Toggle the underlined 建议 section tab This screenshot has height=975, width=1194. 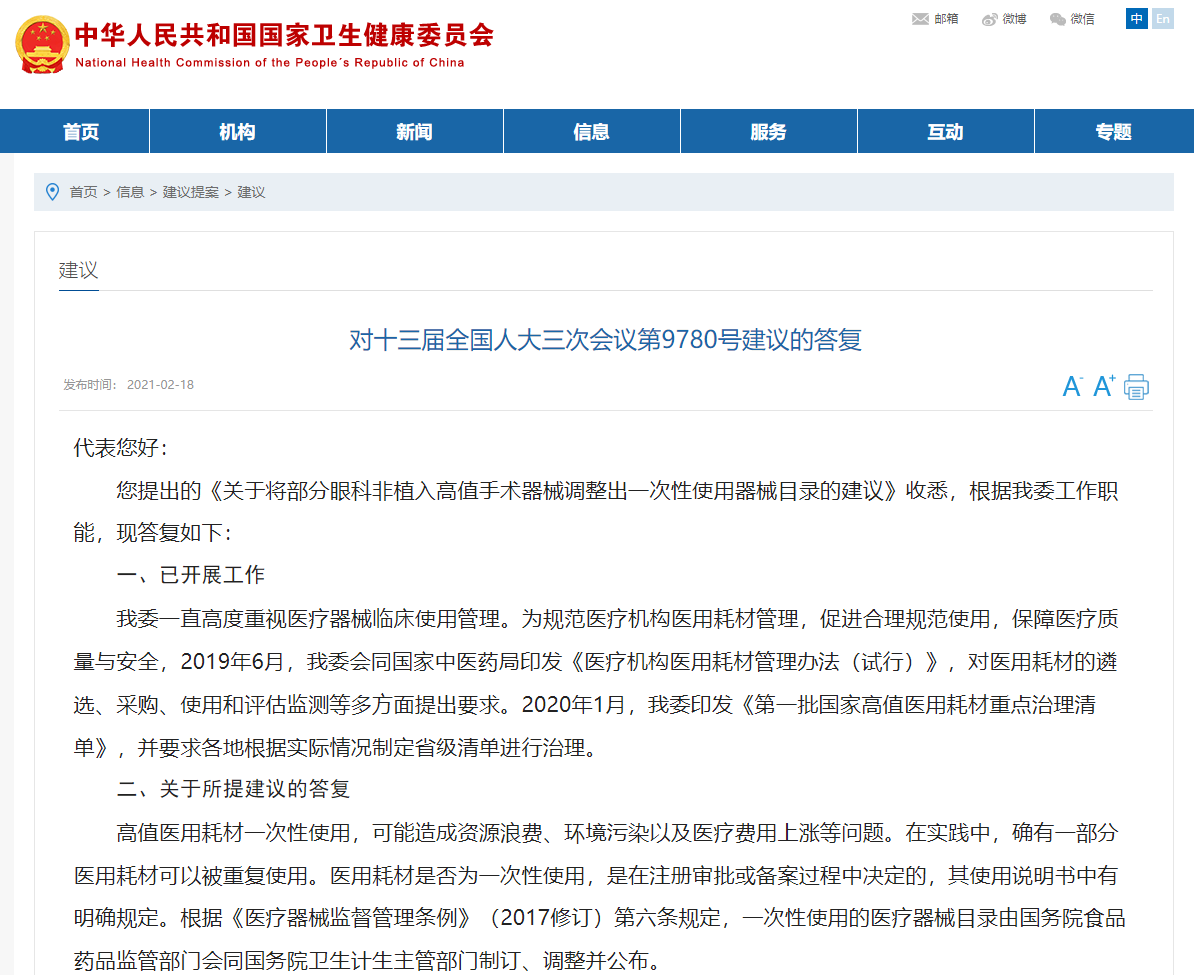coord(78,270)
